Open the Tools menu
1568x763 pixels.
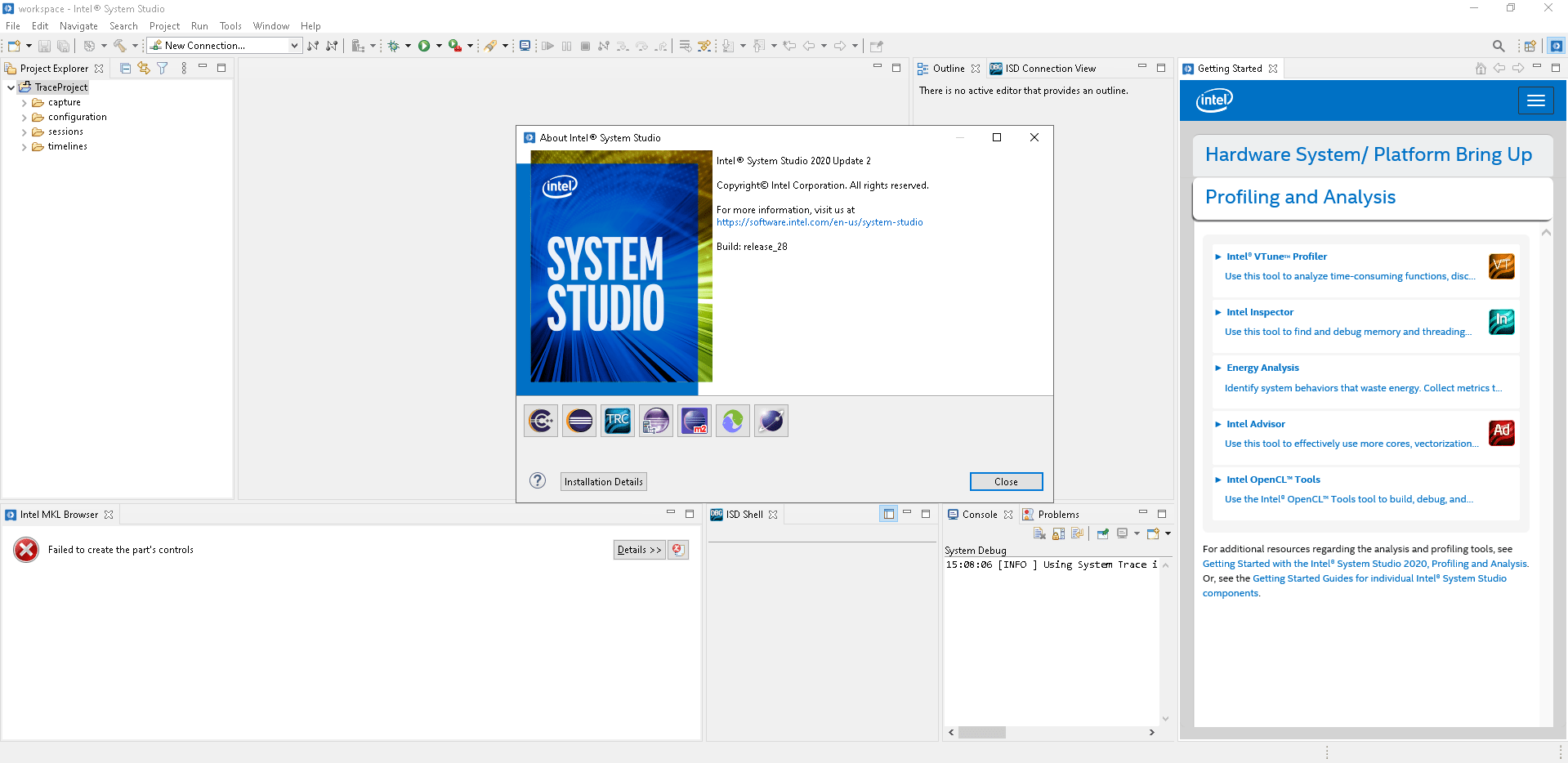230,26
